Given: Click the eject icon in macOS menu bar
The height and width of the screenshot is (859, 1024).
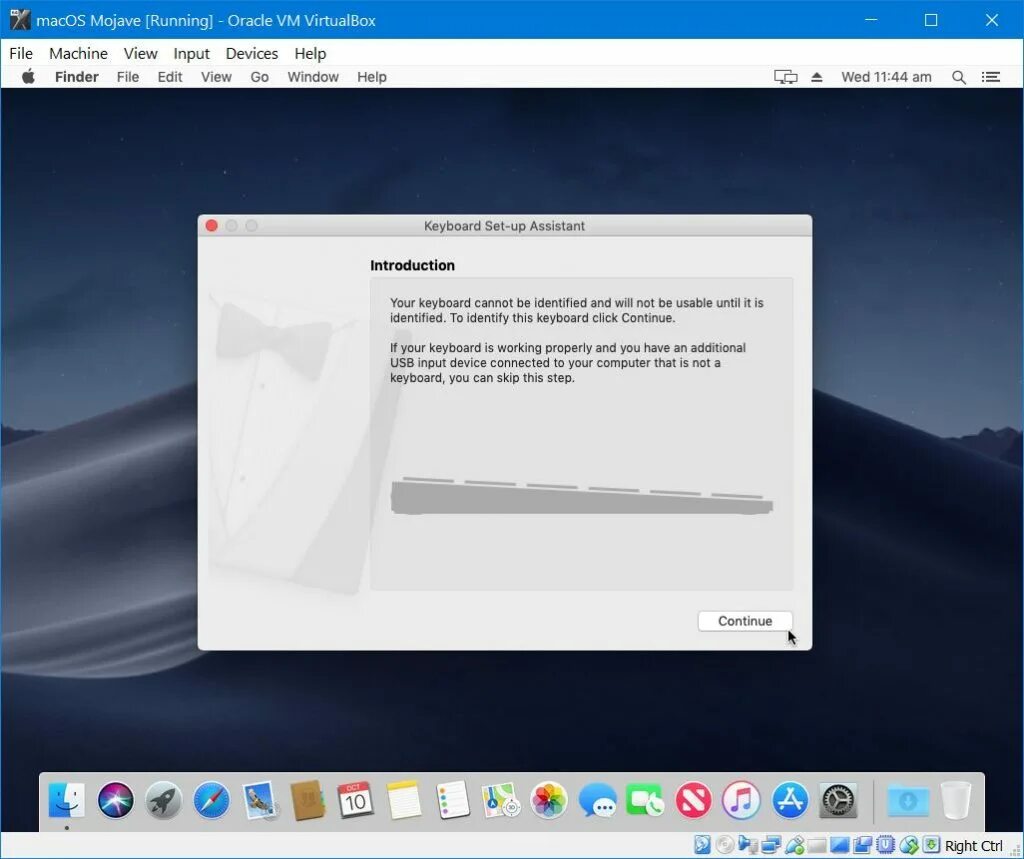Looking at the screenshot, I should (x=816, y=77).
